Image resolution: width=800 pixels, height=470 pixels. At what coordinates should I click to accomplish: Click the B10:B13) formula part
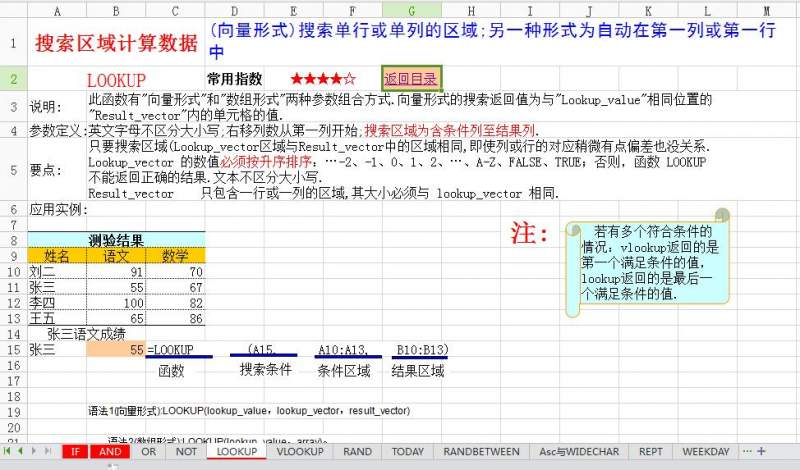point(422,350)
